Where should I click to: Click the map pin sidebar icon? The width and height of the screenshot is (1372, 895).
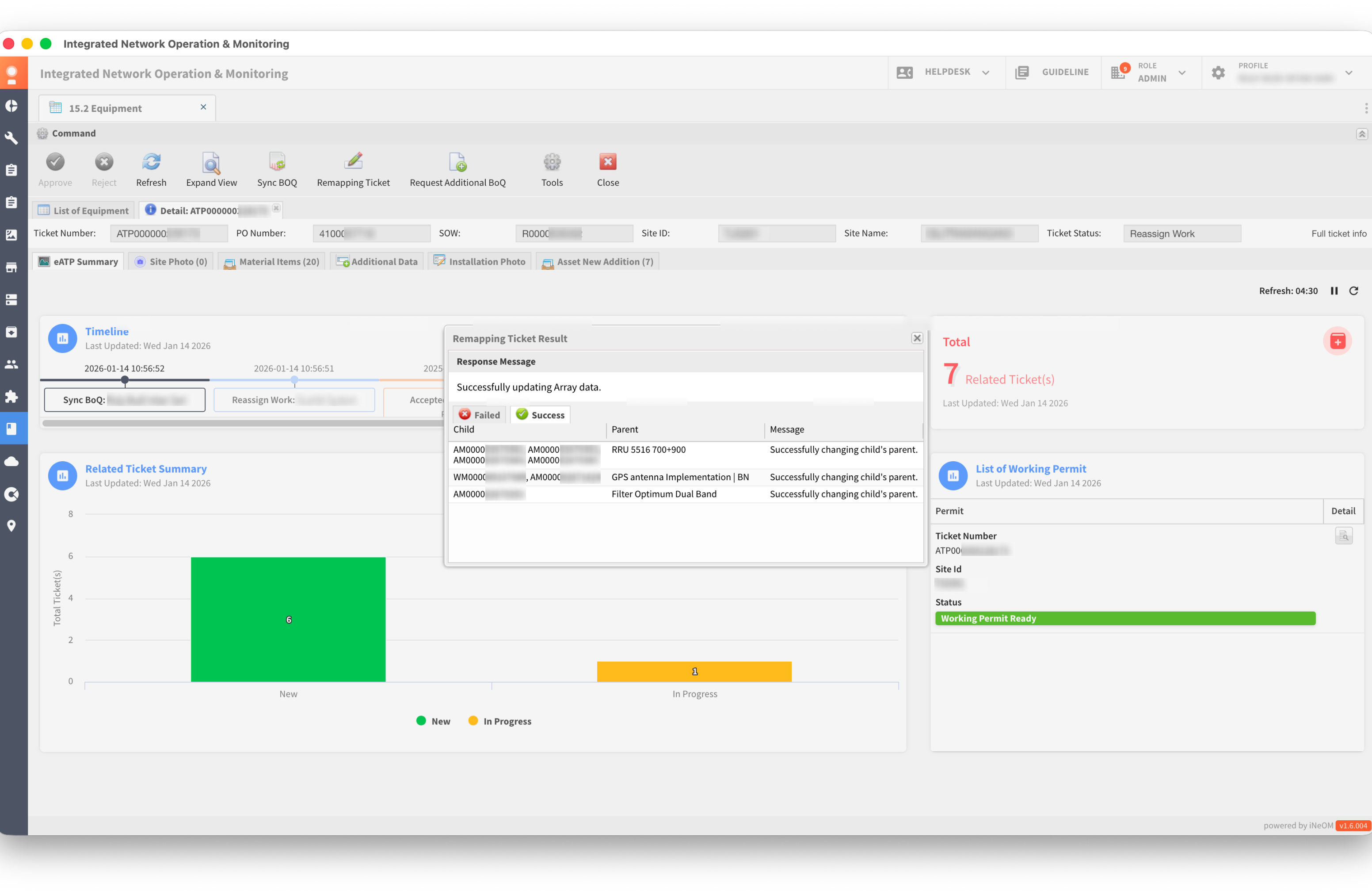tap(11, 526)
